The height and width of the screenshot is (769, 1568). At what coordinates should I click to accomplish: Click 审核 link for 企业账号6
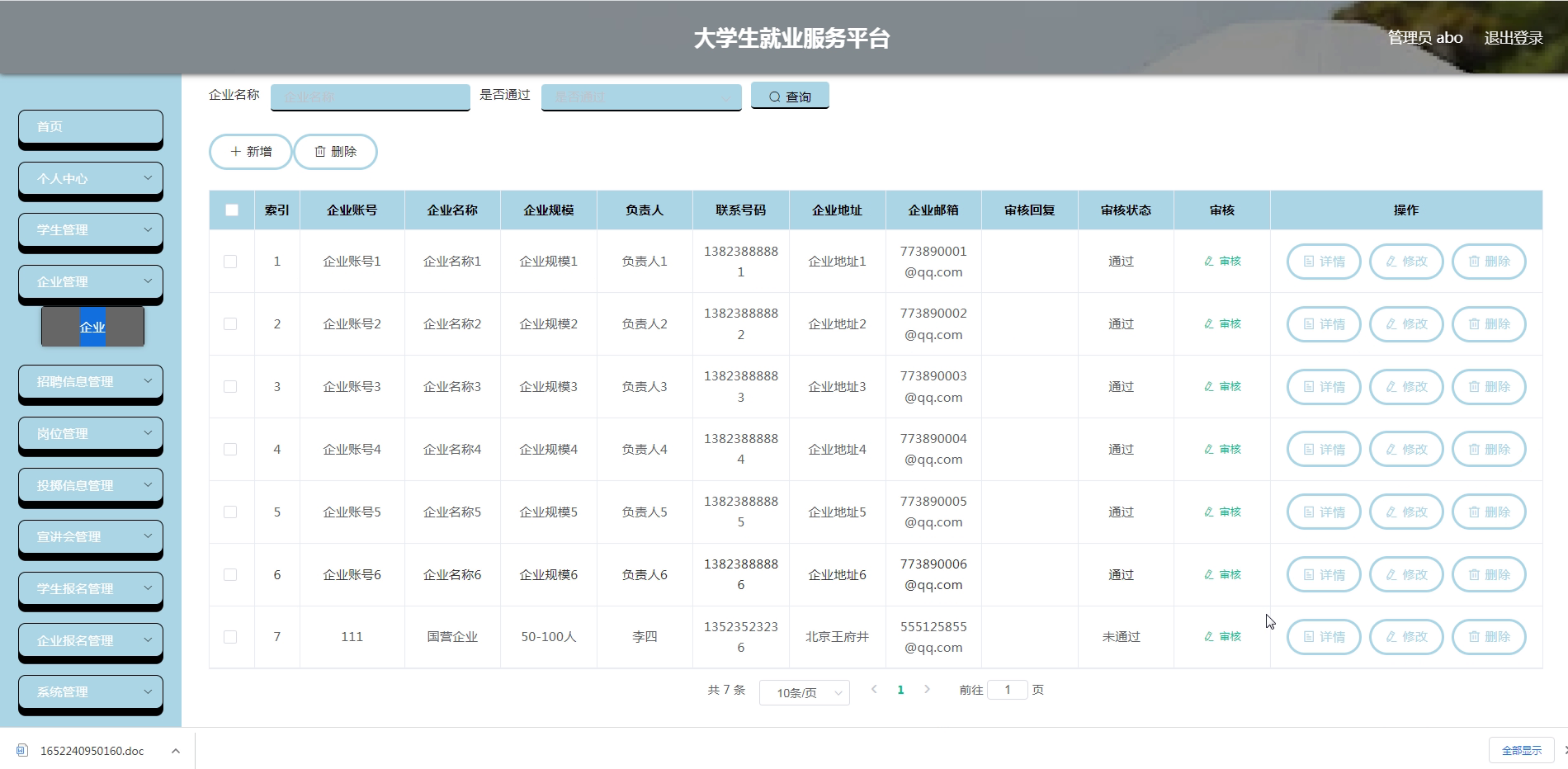tap(1222, 575)
